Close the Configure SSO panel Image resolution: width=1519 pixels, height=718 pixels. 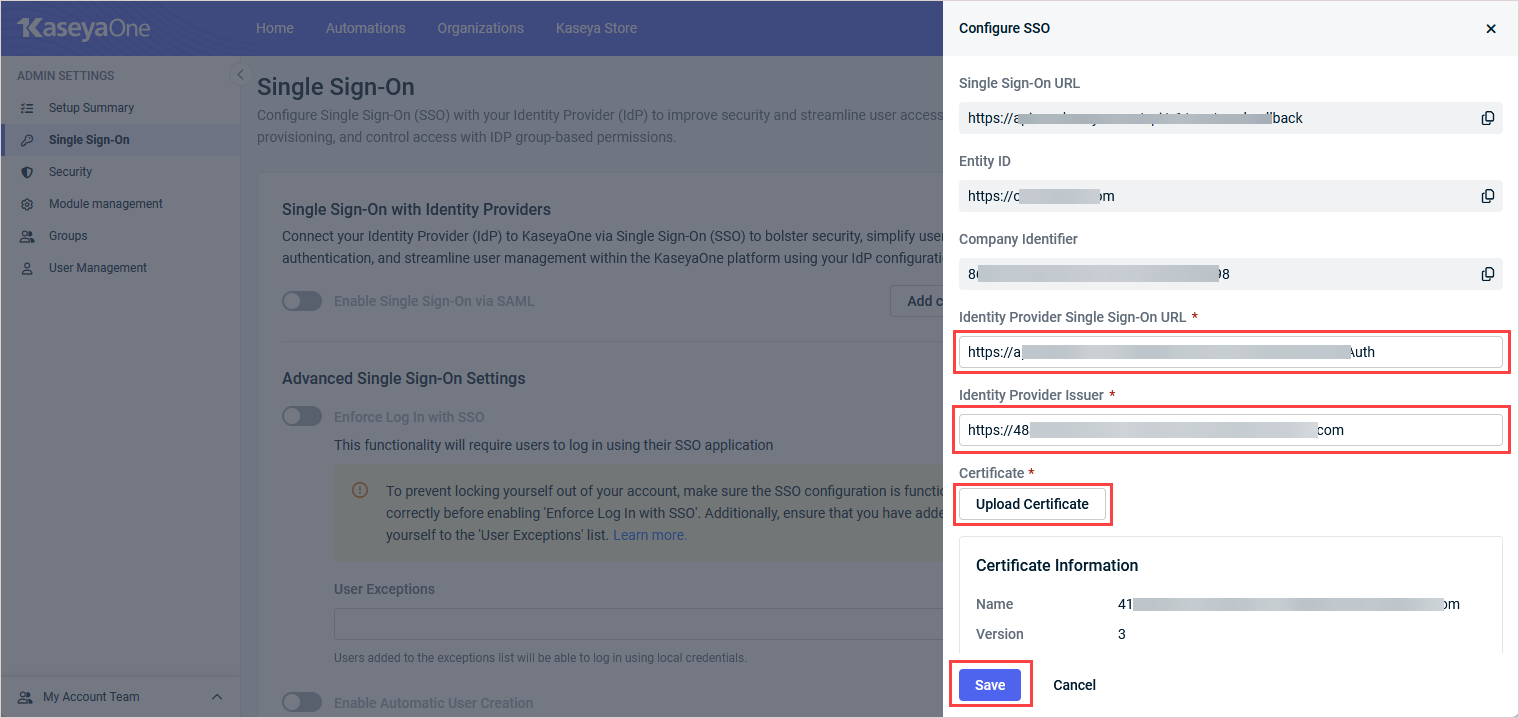[x=1490, y=29]
